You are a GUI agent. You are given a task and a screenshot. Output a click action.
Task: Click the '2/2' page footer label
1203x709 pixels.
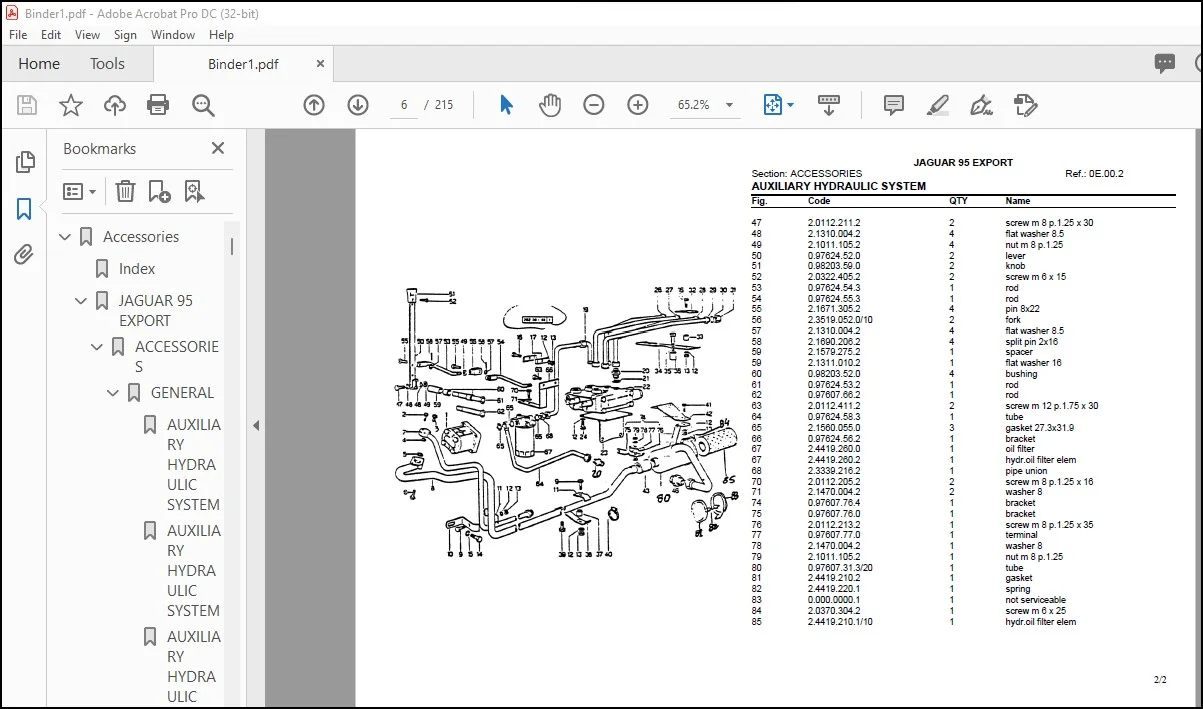[1160, 680]
